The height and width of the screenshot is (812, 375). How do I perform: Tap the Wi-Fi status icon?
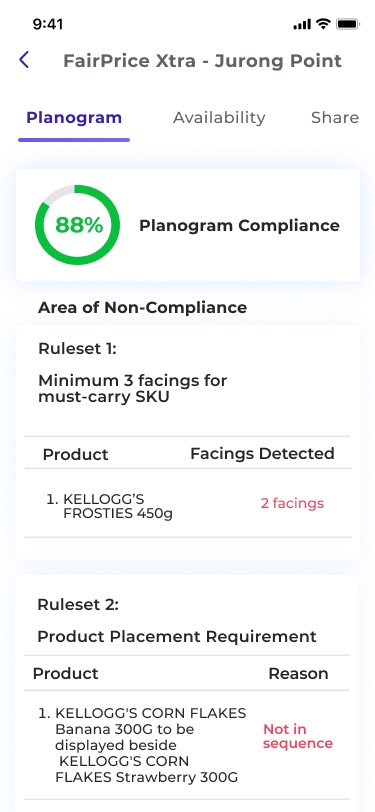pos(324,24)
